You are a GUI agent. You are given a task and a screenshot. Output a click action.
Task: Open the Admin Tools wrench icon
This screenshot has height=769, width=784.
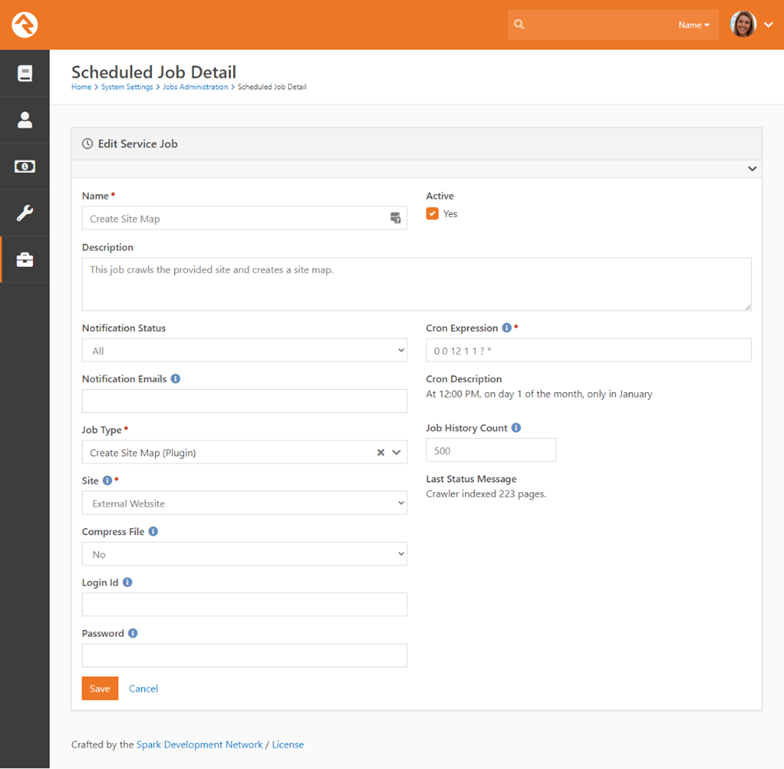point(24,213)
